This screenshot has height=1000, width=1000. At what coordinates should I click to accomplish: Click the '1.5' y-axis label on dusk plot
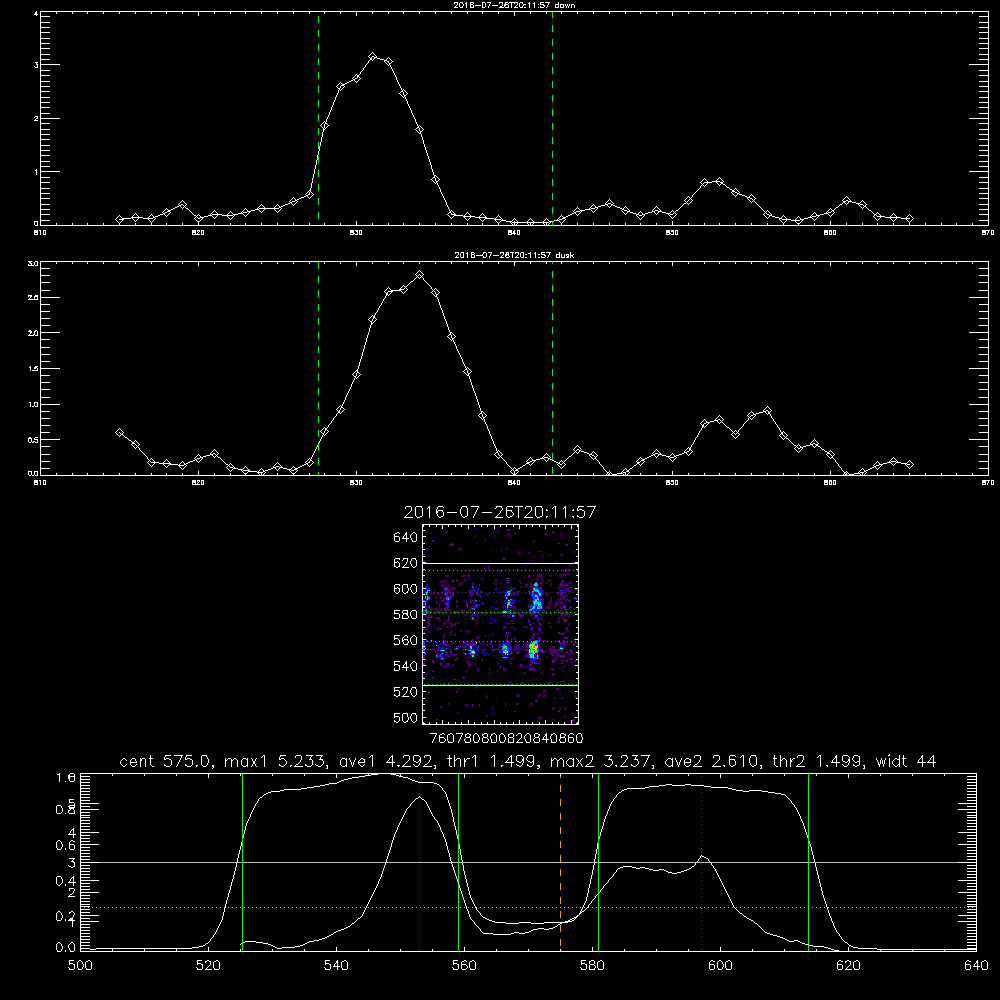tap(33, 369)
